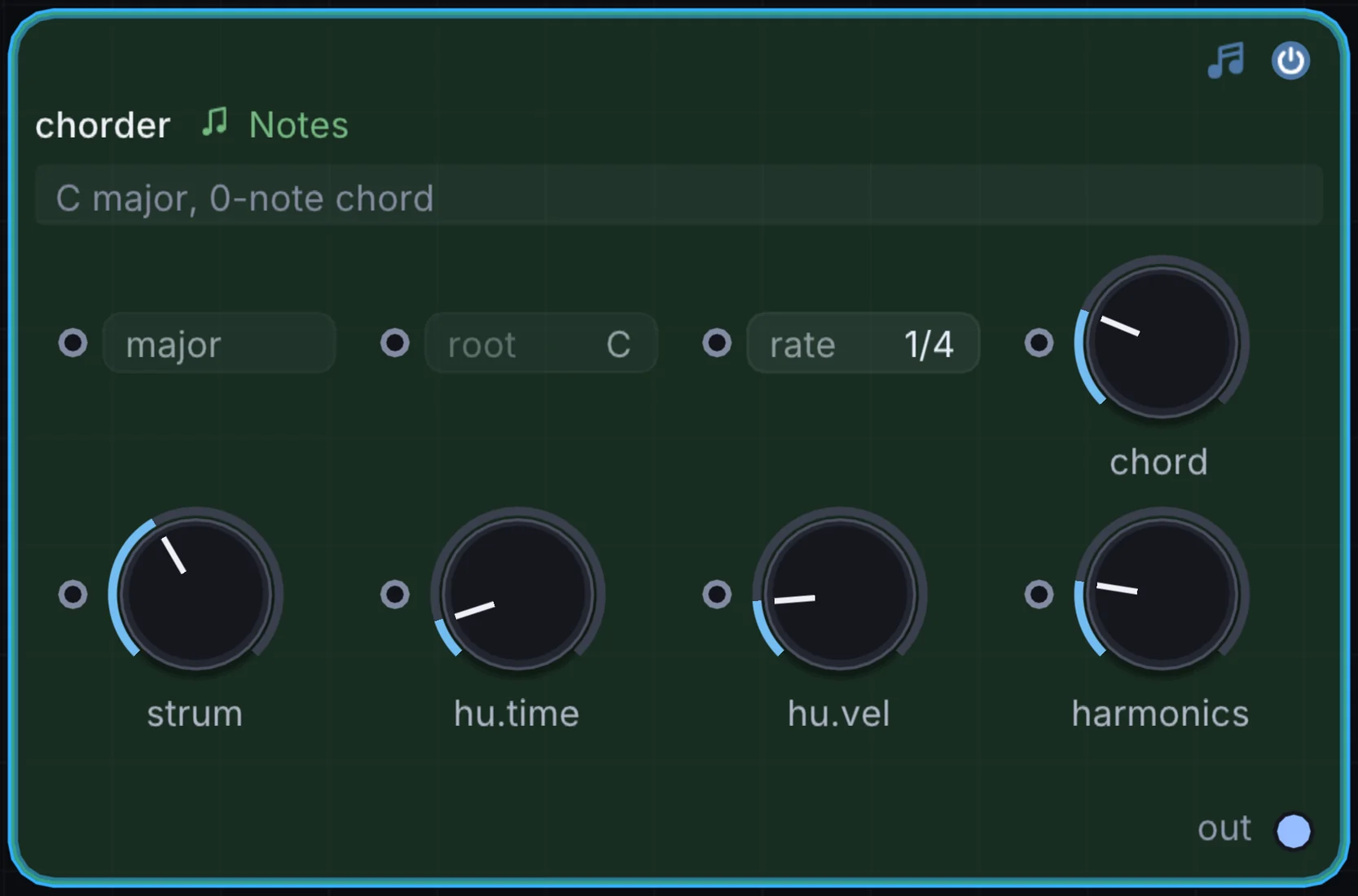
Task: Click the hu.vel knob
Action: tap(839, 595)
